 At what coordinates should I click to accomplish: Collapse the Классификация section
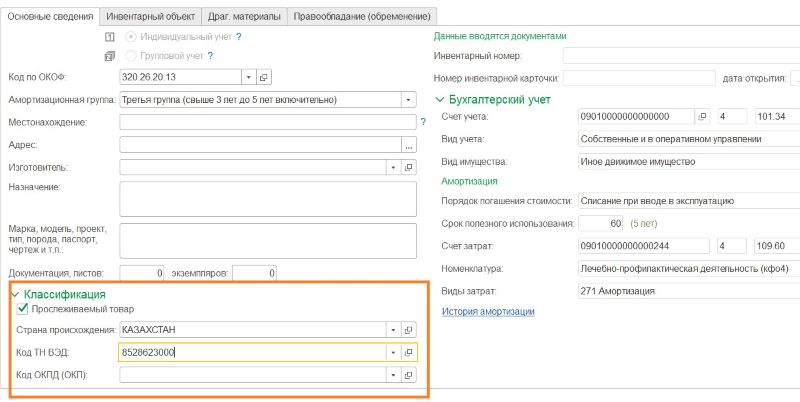click(x=13, y=295)
